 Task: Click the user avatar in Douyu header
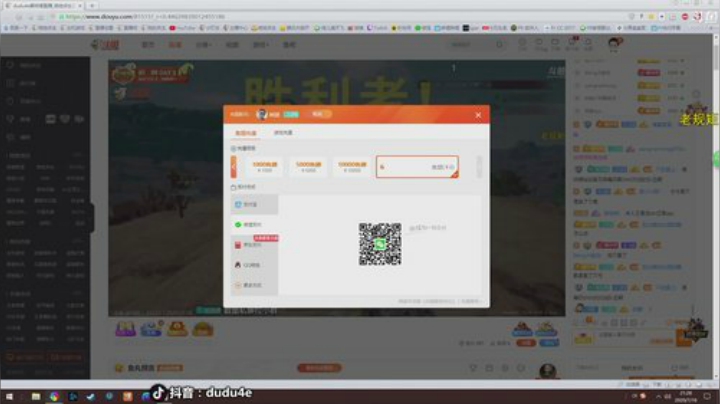coord(614,45)
